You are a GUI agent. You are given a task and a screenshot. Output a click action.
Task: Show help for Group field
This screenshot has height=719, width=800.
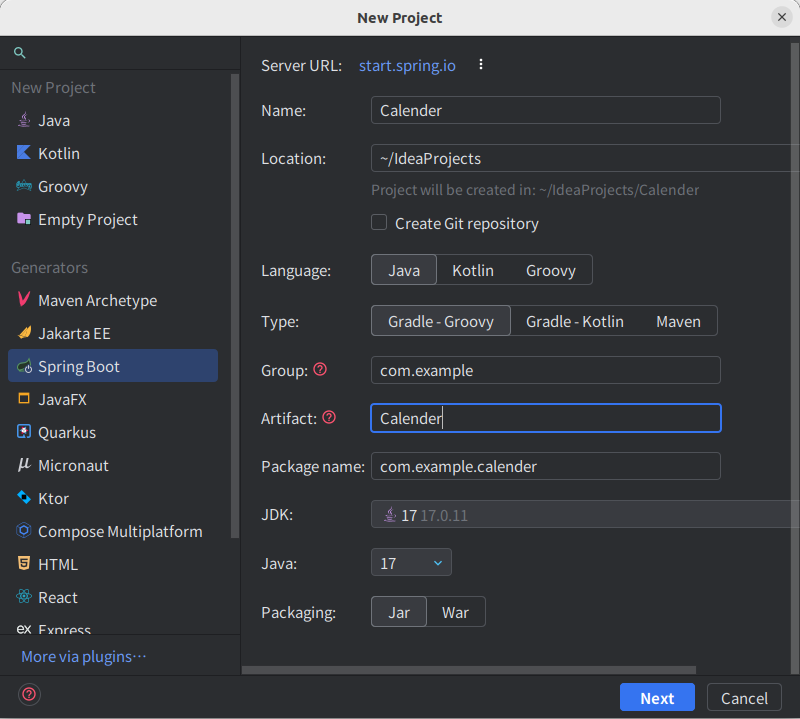click(x=320, y=369)
